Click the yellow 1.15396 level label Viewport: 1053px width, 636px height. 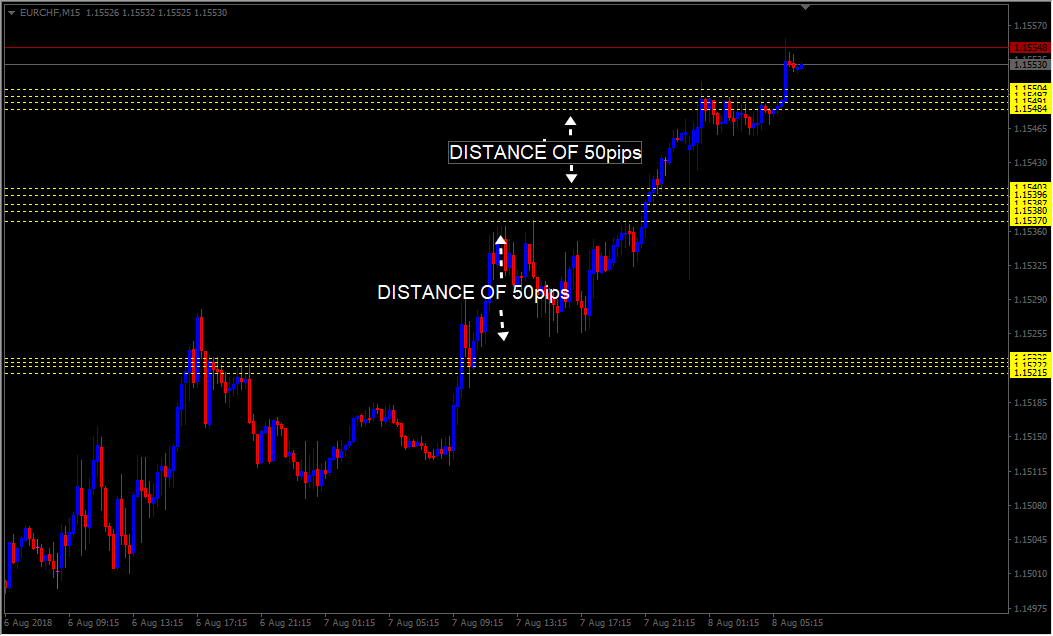(1029, 195)
